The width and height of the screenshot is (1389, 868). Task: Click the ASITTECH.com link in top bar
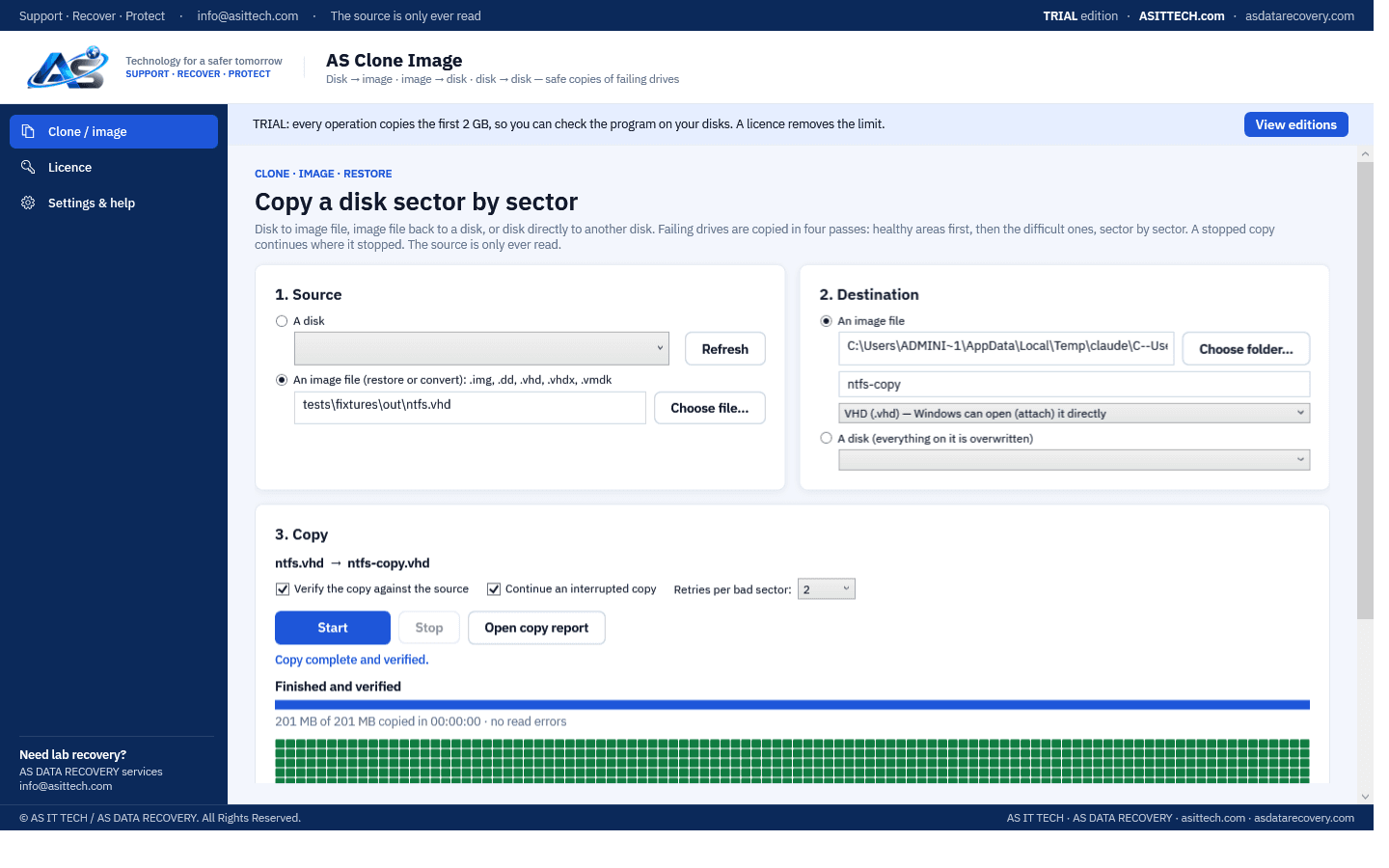pos(1182,15)
